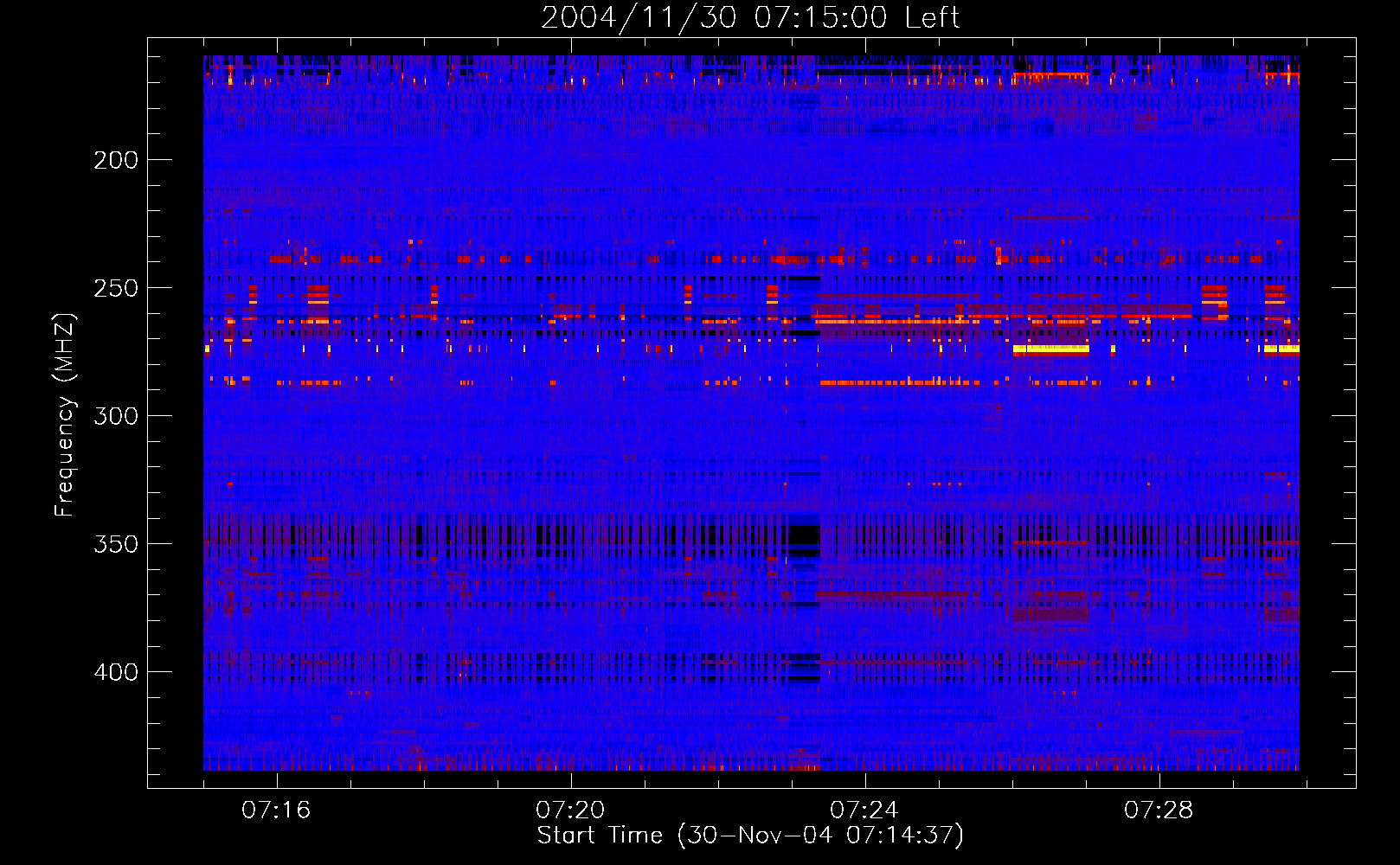This screenshot has height=865, width=1400.
Task: Click the 07:20 time axis label
Action: click(x=570, y=810)
